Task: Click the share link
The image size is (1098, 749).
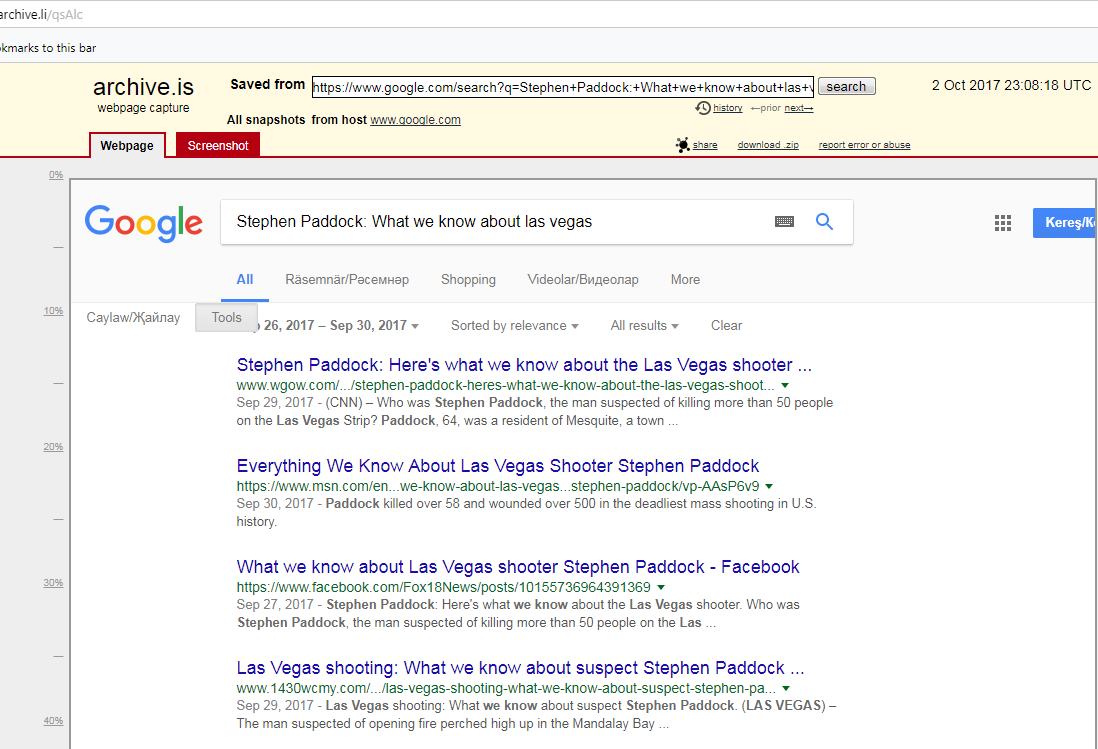Action: 705,145
